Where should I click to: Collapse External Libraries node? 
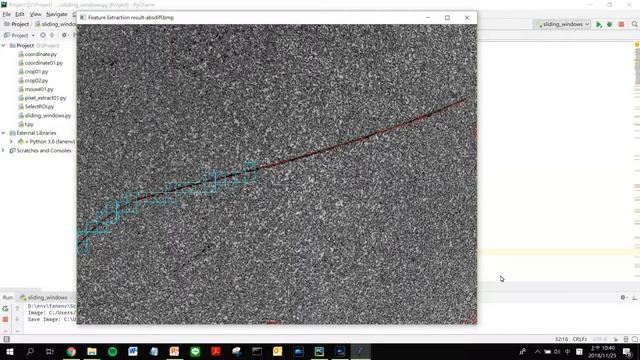coord(4,133)
